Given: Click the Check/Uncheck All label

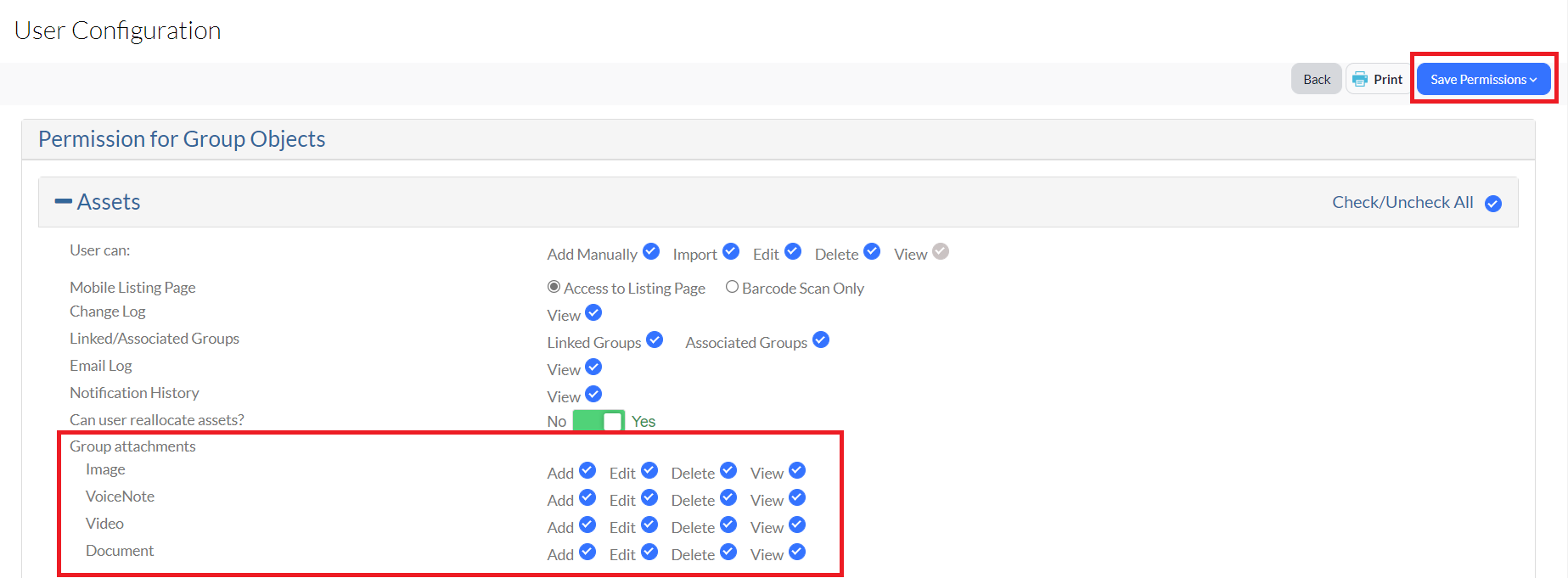Looking at the screenshot, I should click(1402, 202).
